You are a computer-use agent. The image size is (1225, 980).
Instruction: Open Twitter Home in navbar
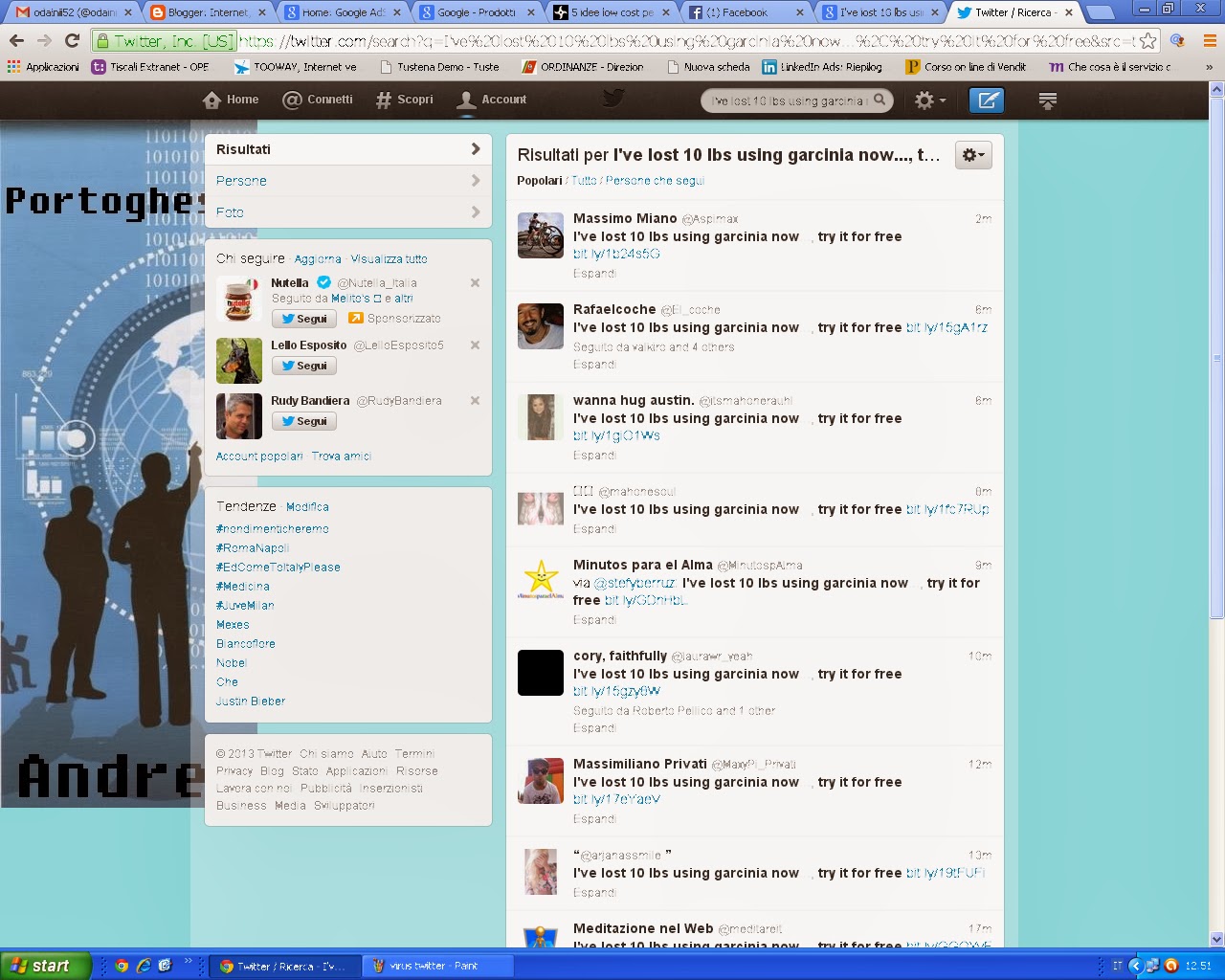click(x=231, y=100)
